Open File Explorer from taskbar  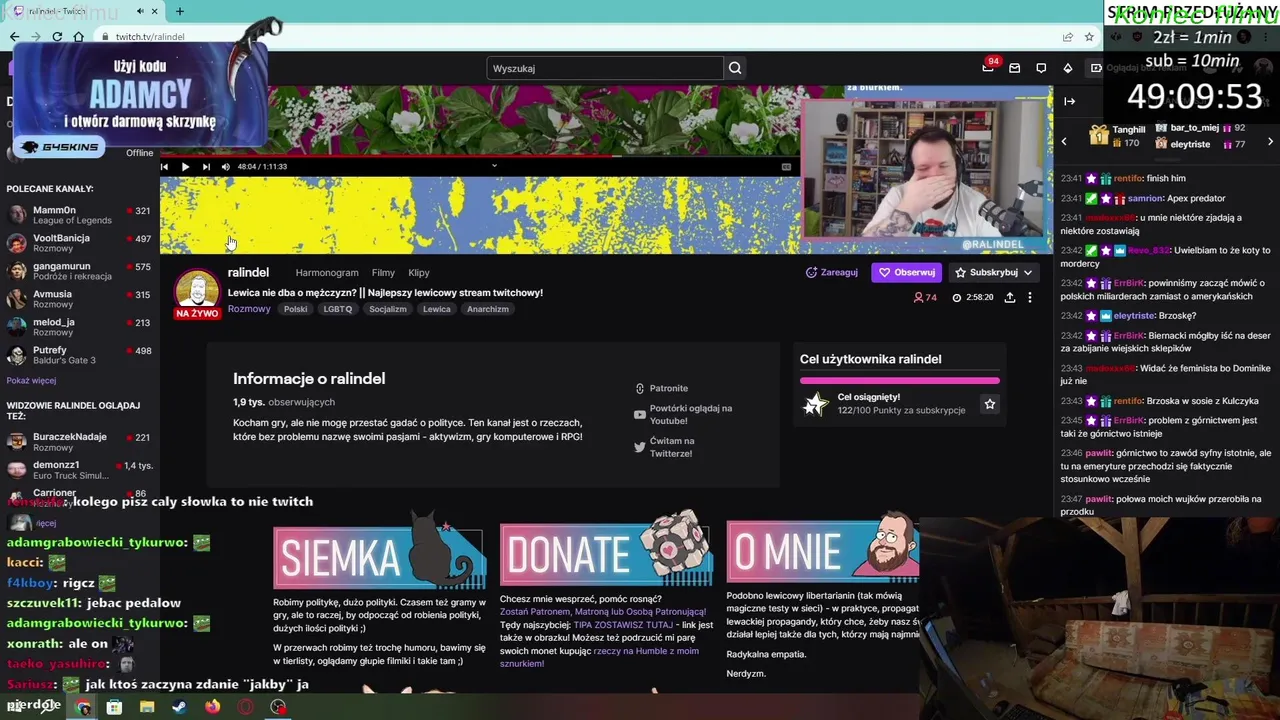[147, 707]
